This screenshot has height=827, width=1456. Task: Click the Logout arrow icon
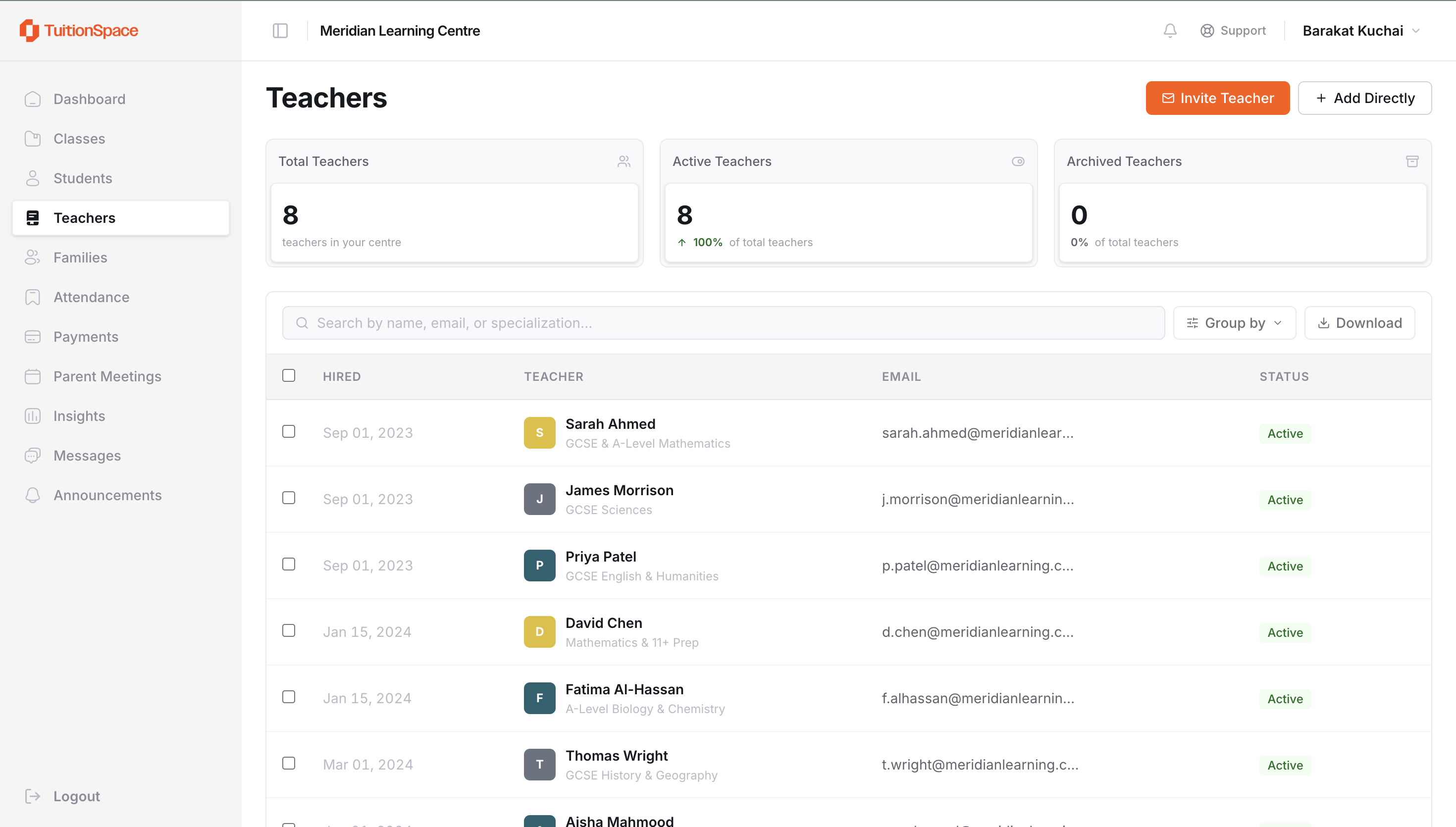pos(33,796)
